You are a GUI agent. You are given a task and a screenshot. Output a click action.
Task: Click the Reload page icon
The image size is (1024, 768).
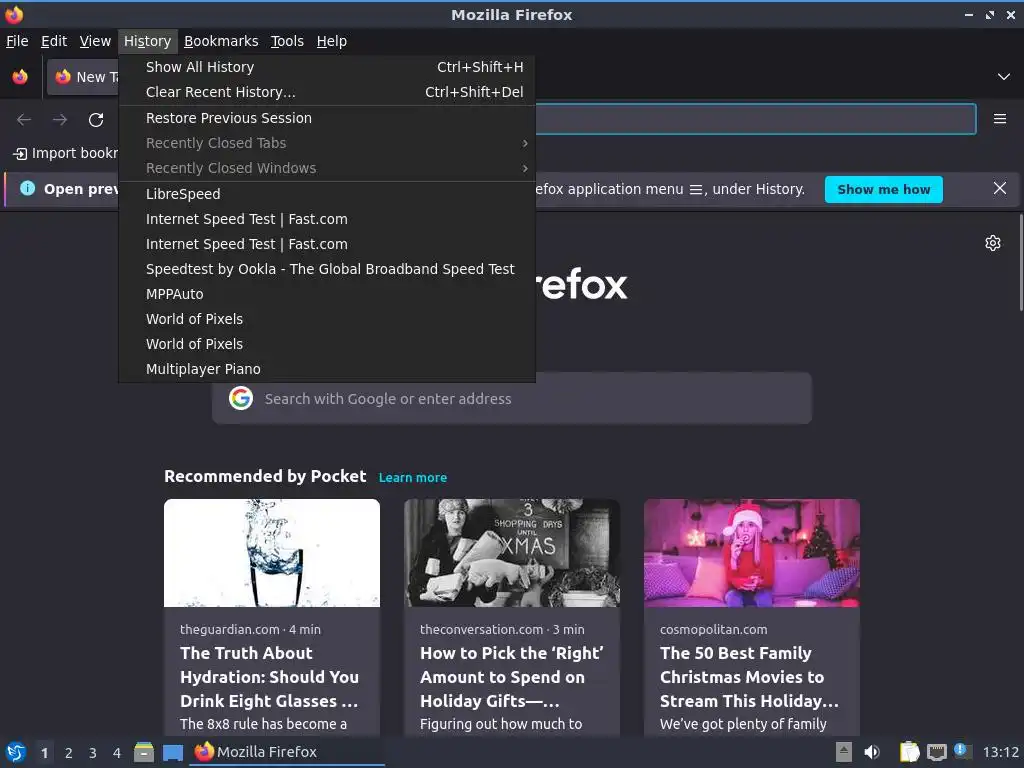96,120
